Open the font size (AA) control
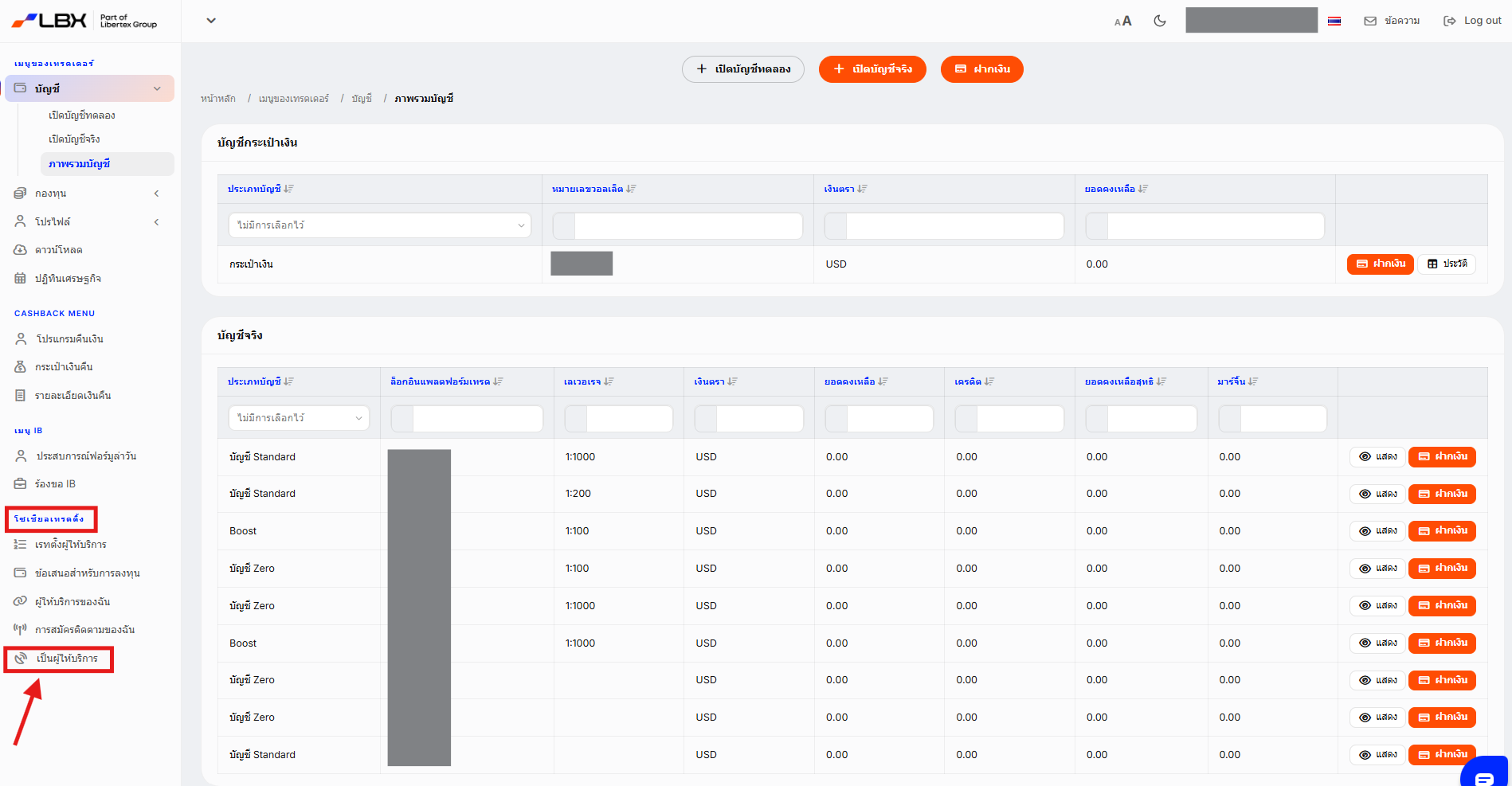This screenshot has height=786, width=1512. pyautogui.click(x=1123, y=21)
